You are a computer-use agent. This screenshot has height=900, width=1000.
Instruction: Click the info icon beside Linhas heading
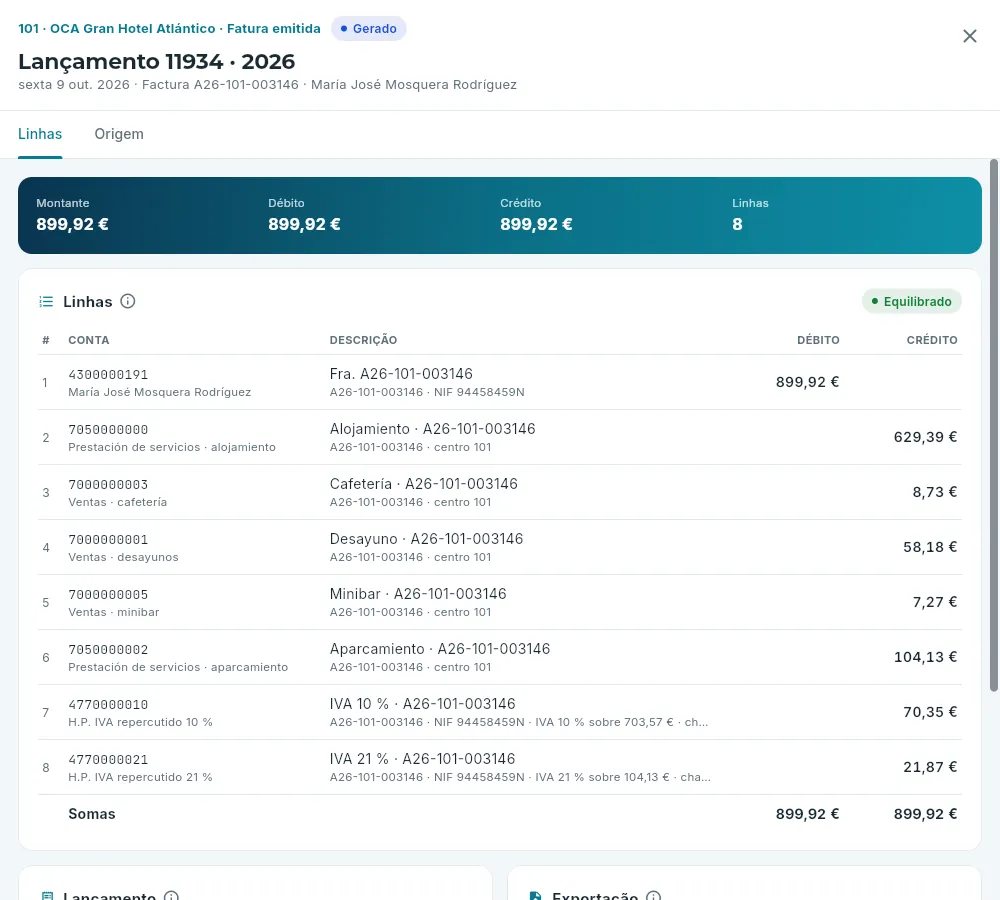click(128, 301)
